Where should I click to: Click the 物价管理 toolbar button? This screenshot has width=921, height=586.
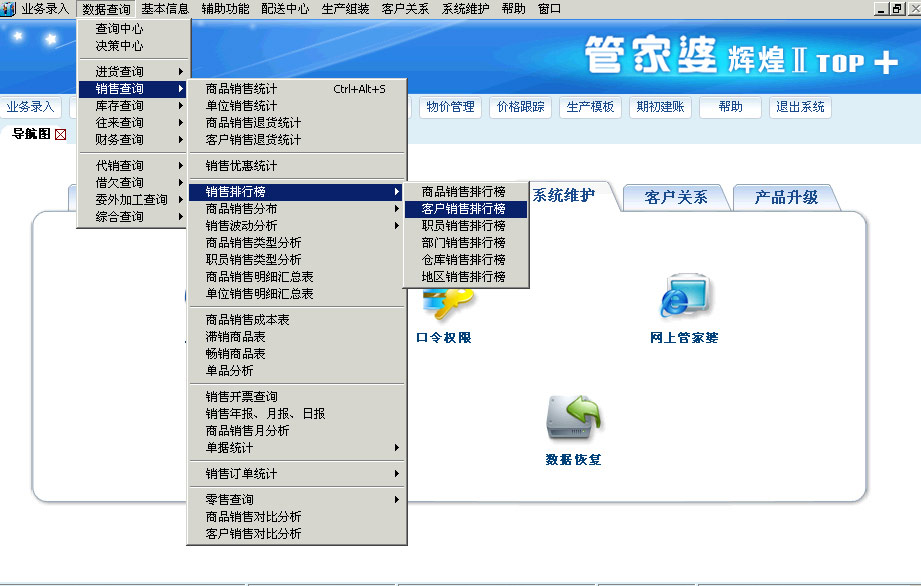point(451,107)
